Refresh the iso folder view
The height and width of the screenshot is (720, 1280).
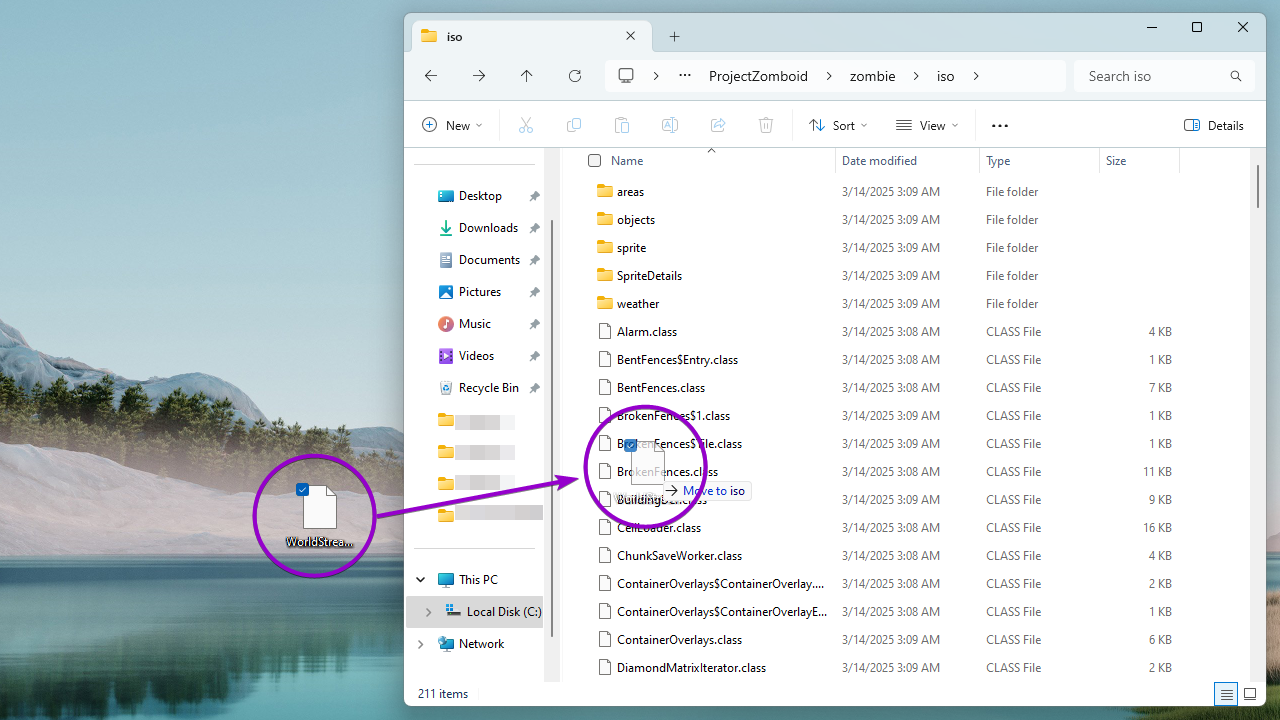point(574,75)
